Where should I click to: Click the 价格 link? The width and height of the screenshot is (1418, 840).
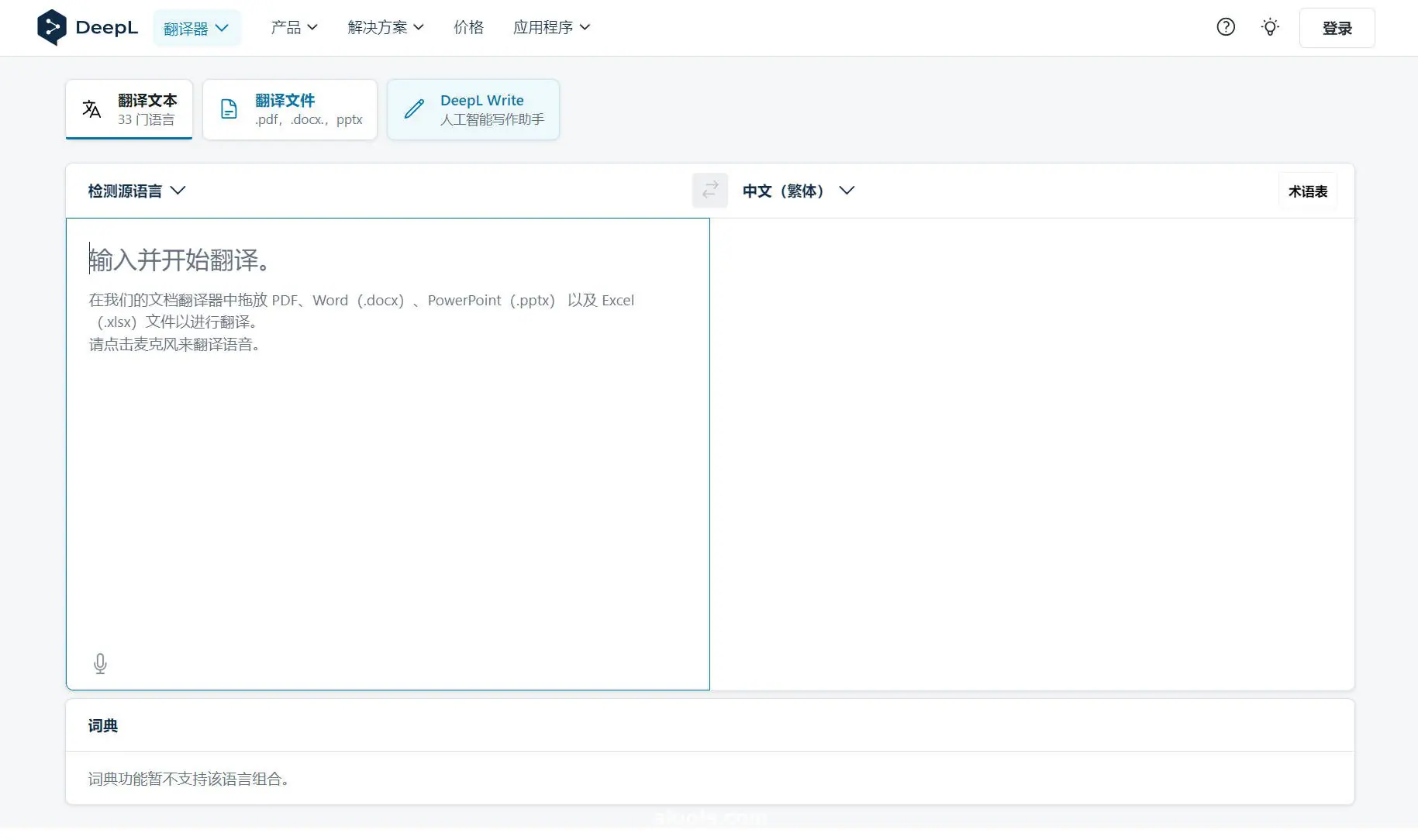point(468,27)
